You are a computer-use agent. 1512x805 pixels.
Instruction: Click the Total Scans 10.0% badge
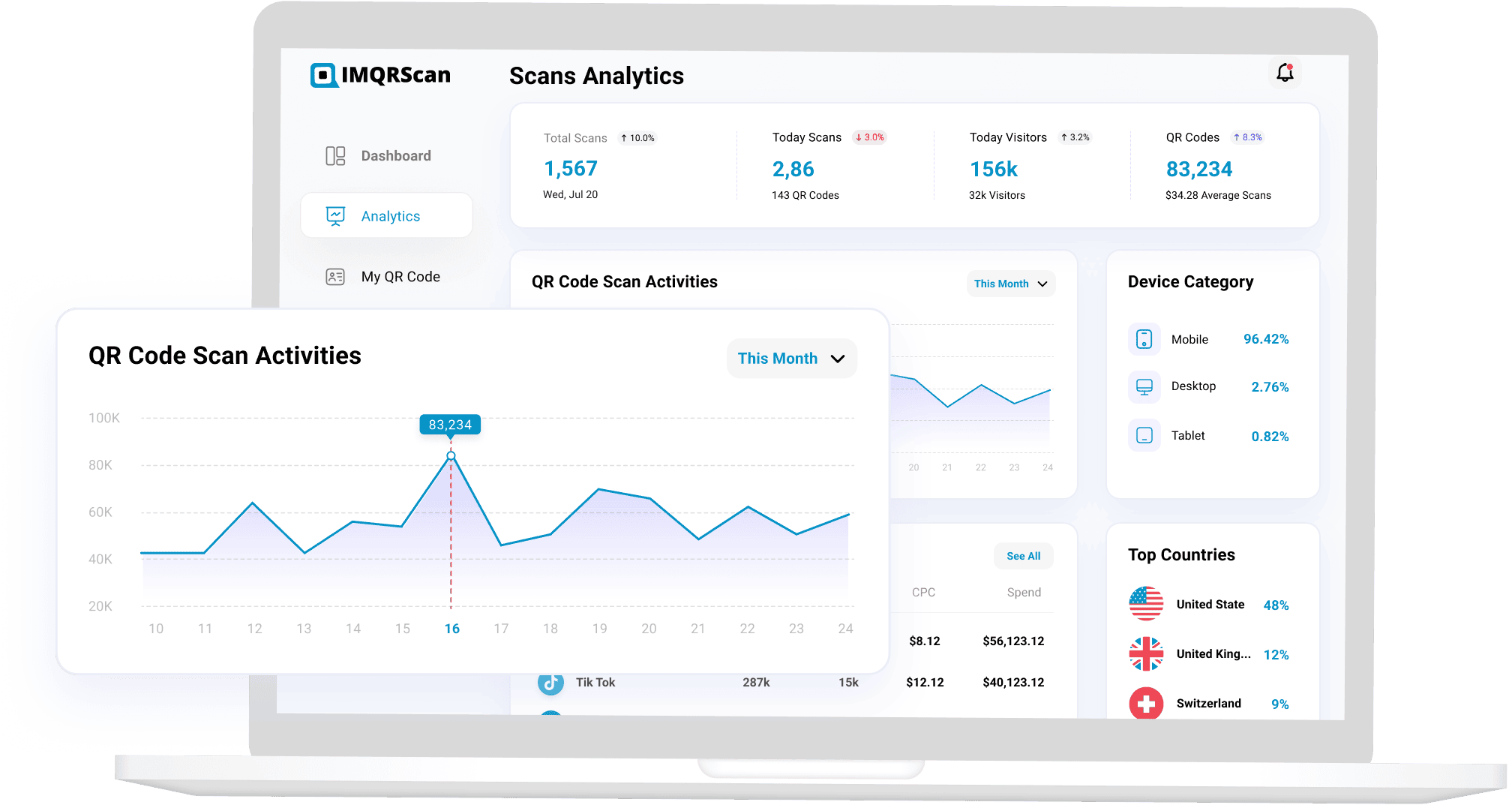[x=637, y=138]
